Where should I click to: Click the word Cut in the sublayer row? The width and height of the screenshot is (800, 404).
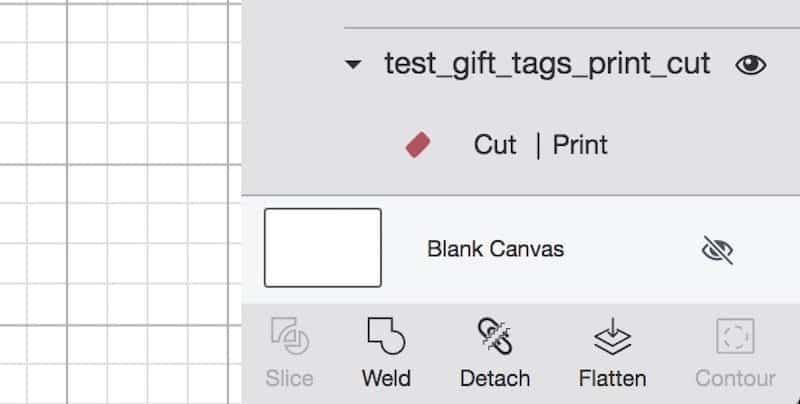tap(494, 145)
